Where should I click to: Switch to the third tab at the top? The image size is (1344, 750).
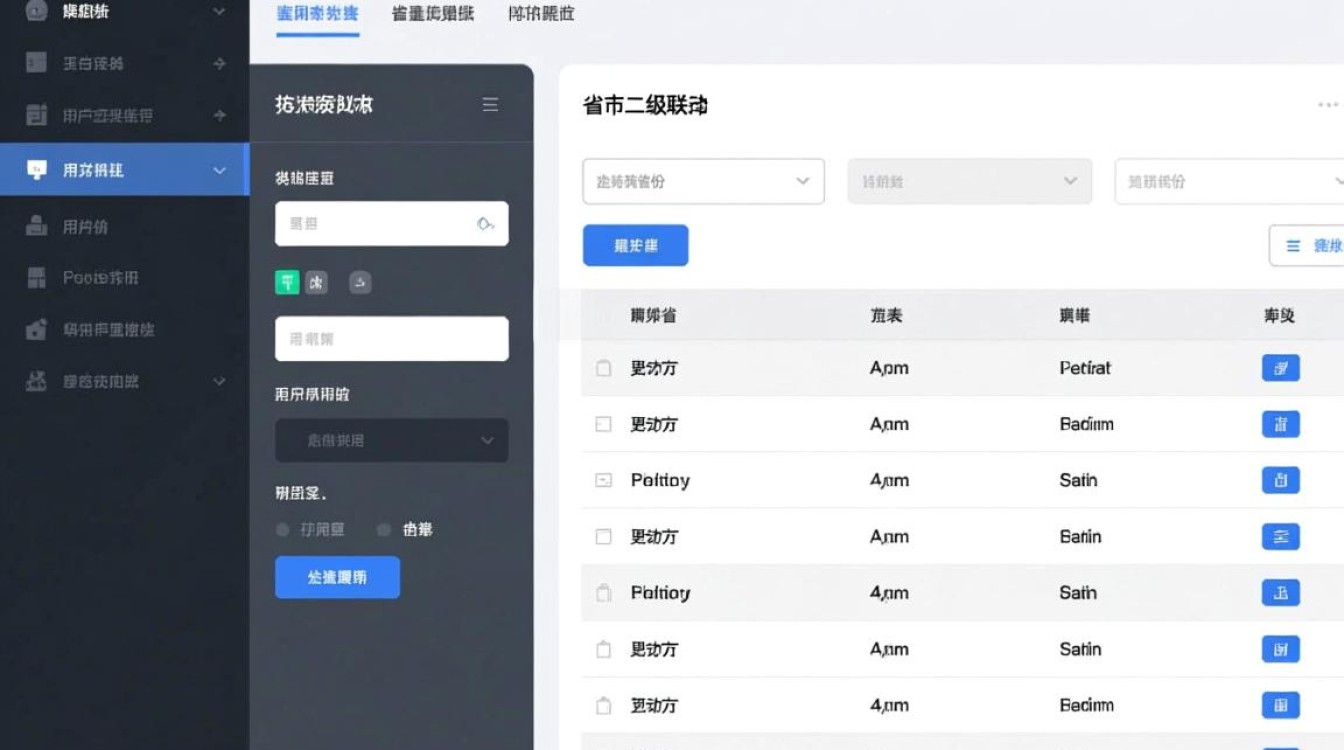pyautogui.click(x=541, y=14)
